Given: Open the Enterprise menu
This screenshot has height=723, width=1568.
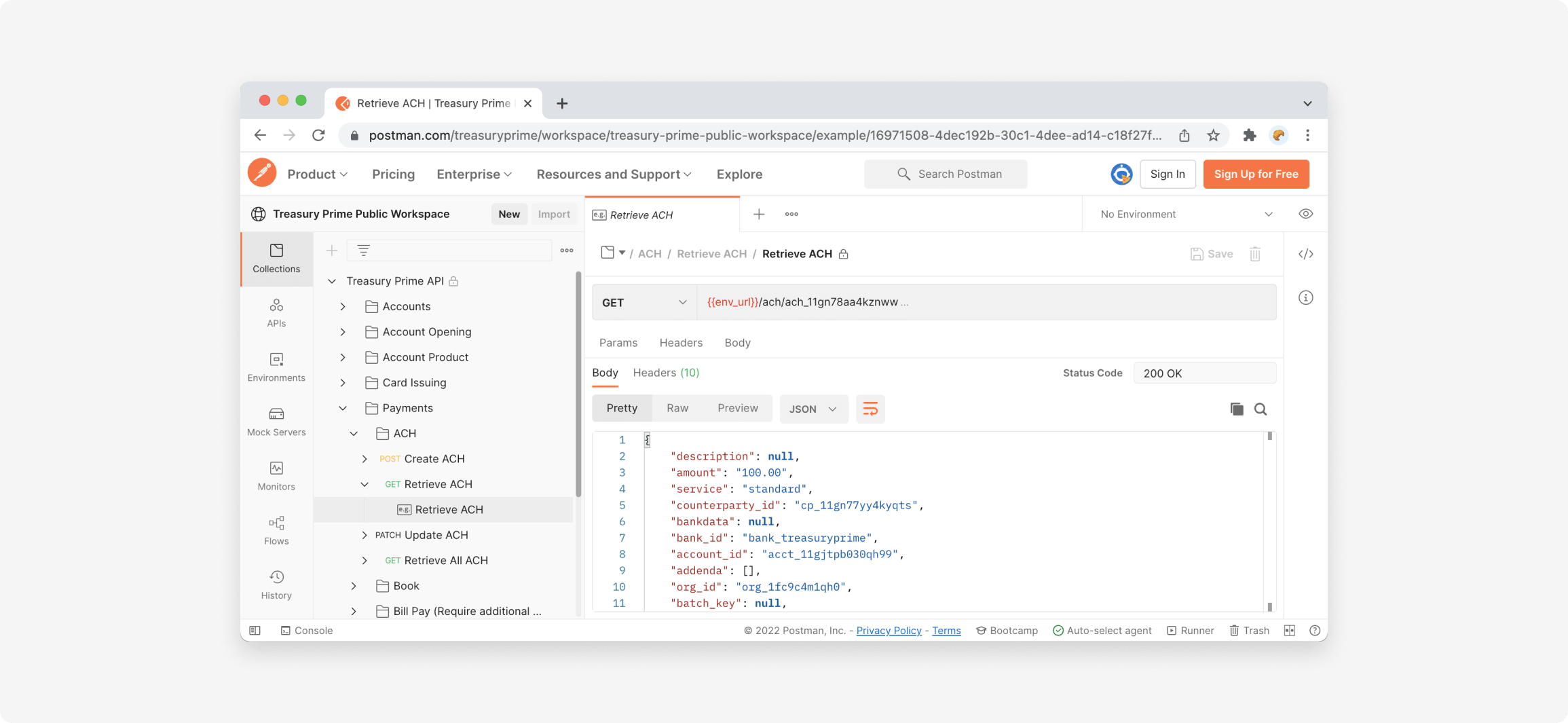Looking at the screenshot, I should click(474, 174).
